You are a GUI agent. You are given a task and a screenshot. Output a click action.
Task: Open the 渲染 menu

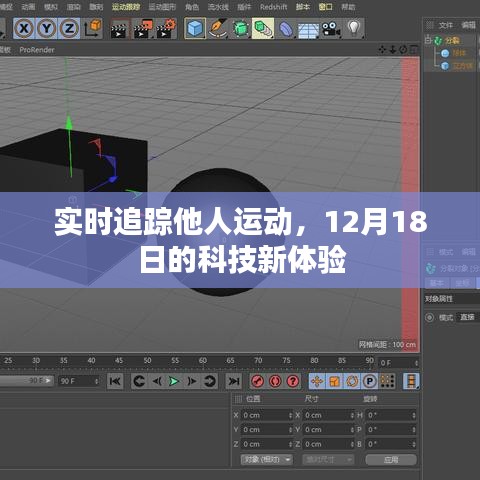pyautogui.click(x=73, y=7)
